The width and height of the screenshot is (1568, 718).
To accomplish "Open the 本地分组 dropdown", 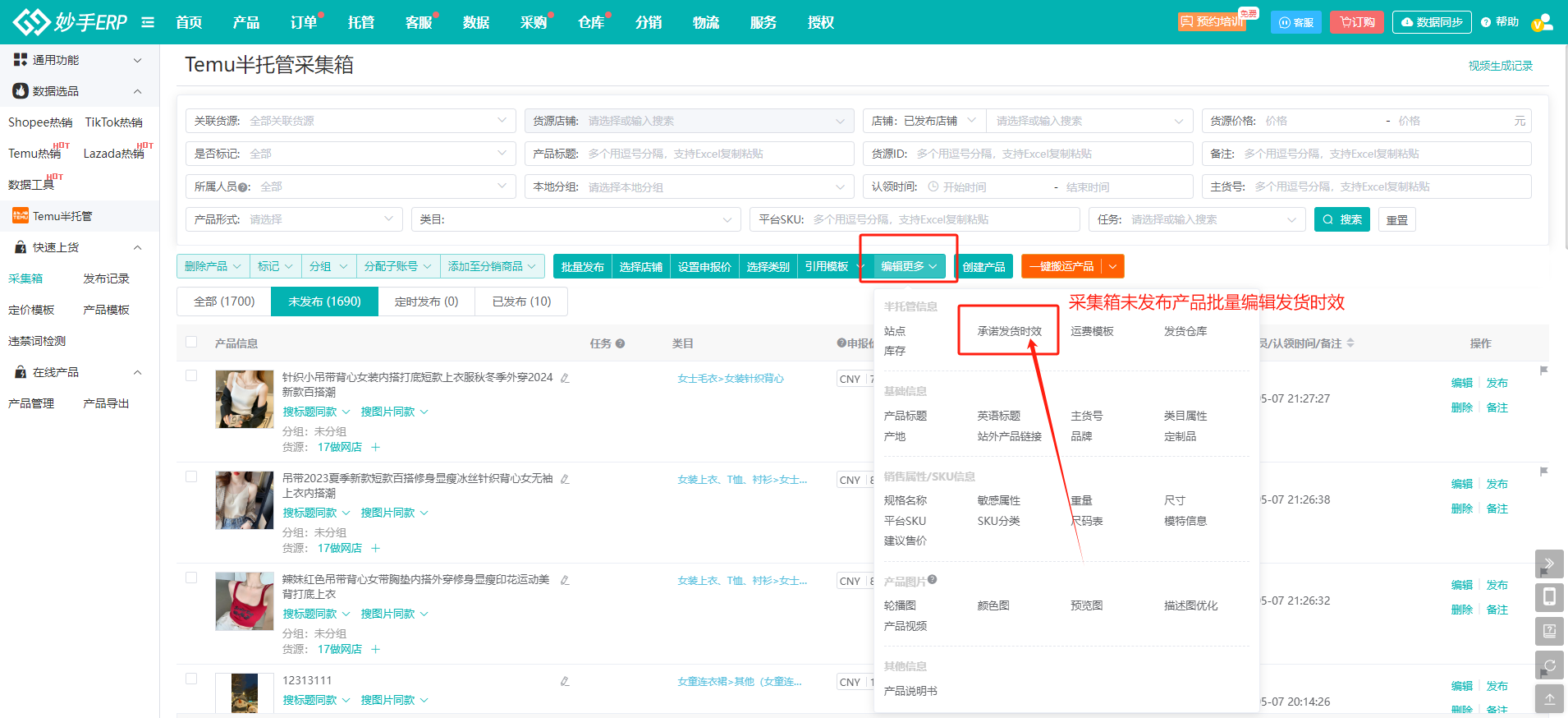I will coord(689,186).
